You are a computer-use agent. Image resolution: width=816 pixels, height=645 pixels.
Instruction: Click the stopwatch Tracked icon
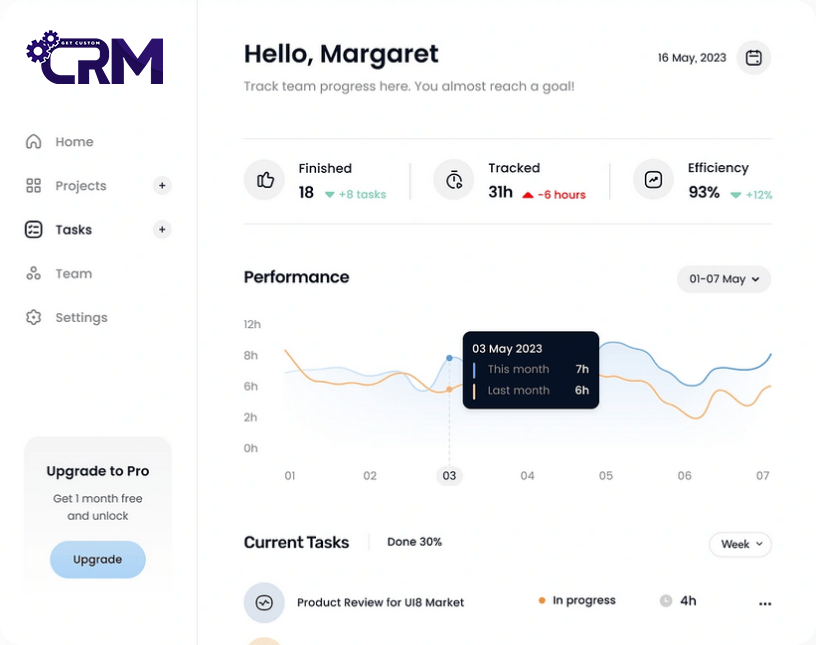coord(454,180)
